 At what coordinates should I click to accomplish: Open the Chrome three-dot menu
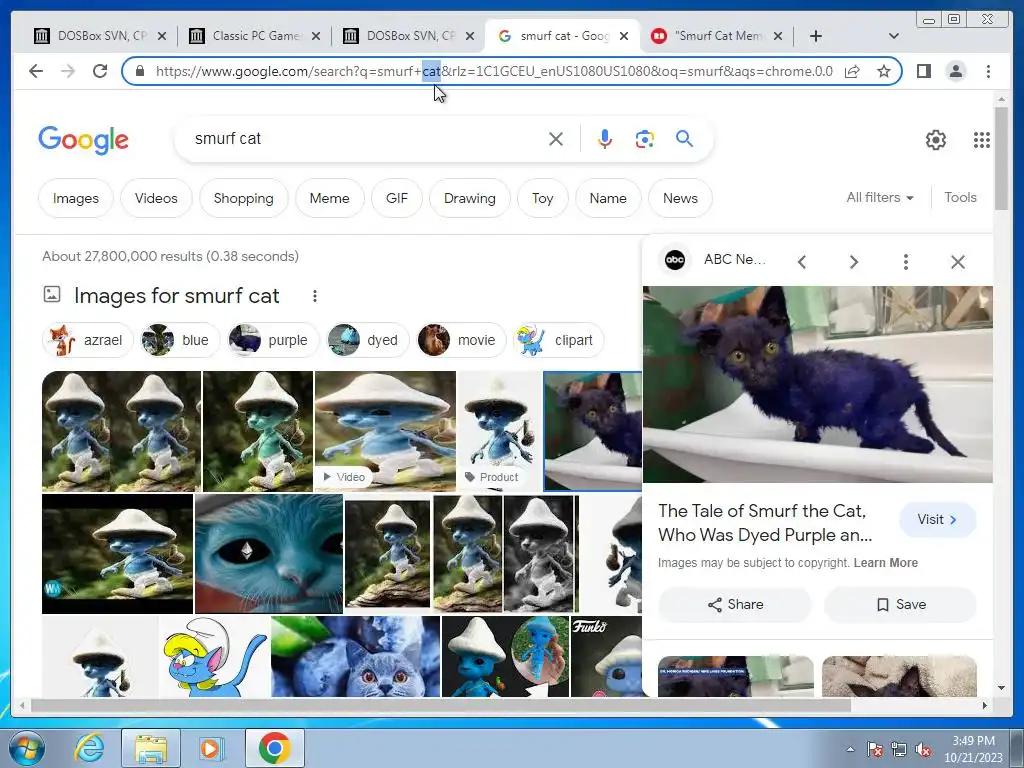(988, 71)
